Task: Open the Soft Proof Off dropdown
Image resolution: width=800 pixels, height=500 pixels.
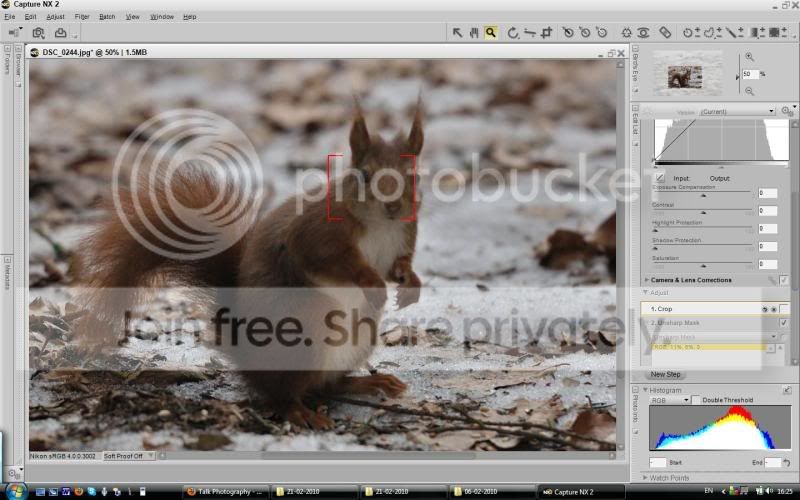Action: tap(128, 456)
